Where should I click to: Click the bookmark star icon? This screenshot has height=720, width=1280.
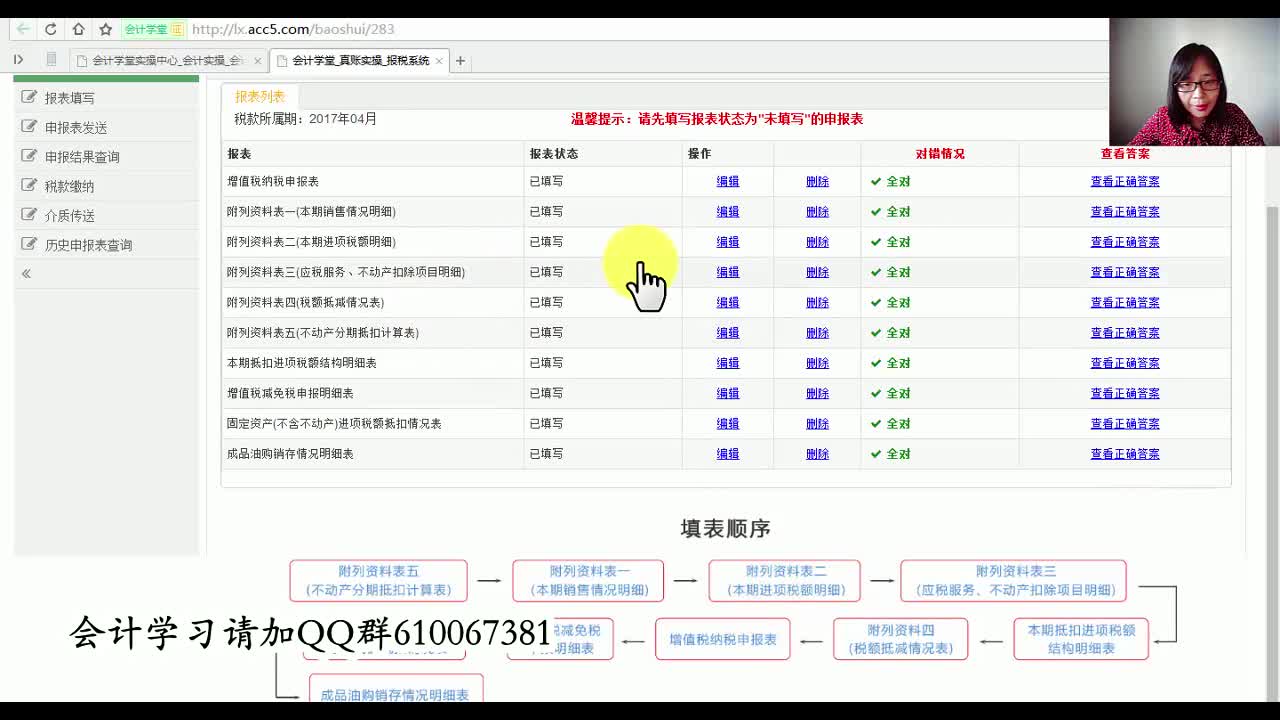click(104, 29)
